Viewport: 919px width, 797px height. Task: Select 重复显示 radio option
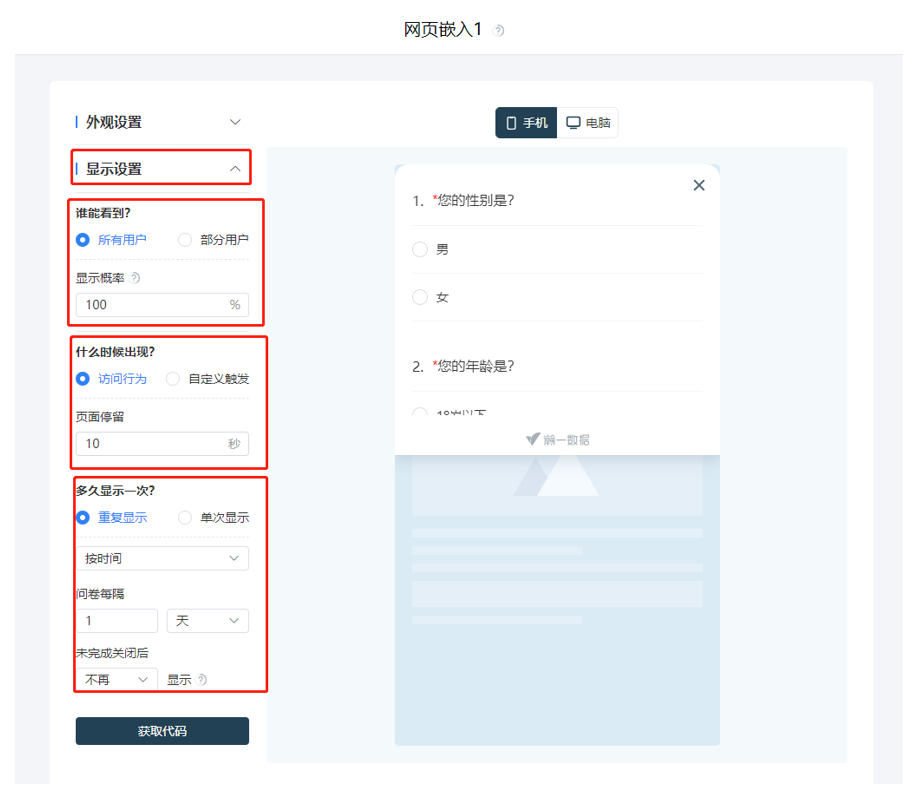[111, 517]
